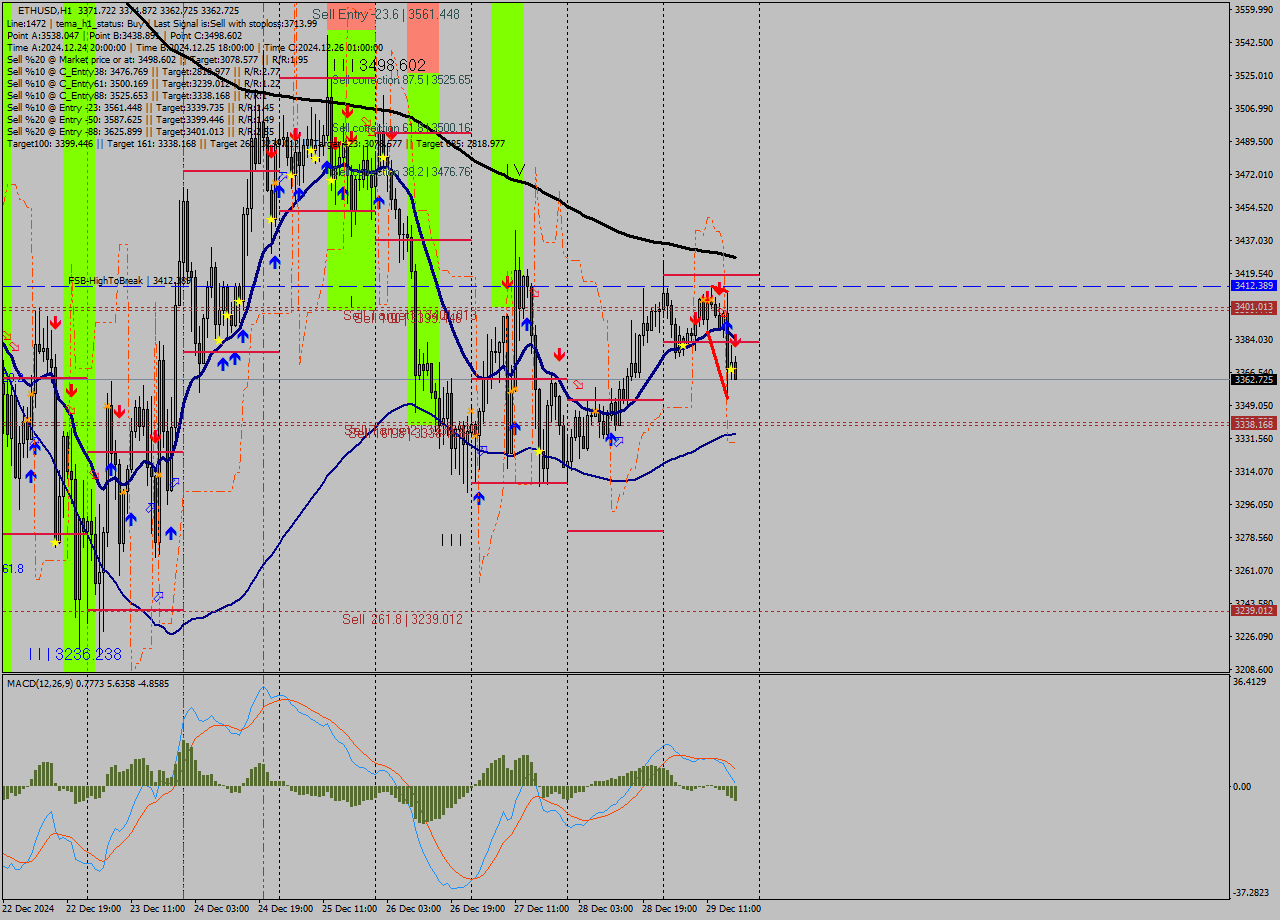The image size is (1280, 920).
Task: Click the '26 Dec 03:00' time axis label
Action: 413,908
